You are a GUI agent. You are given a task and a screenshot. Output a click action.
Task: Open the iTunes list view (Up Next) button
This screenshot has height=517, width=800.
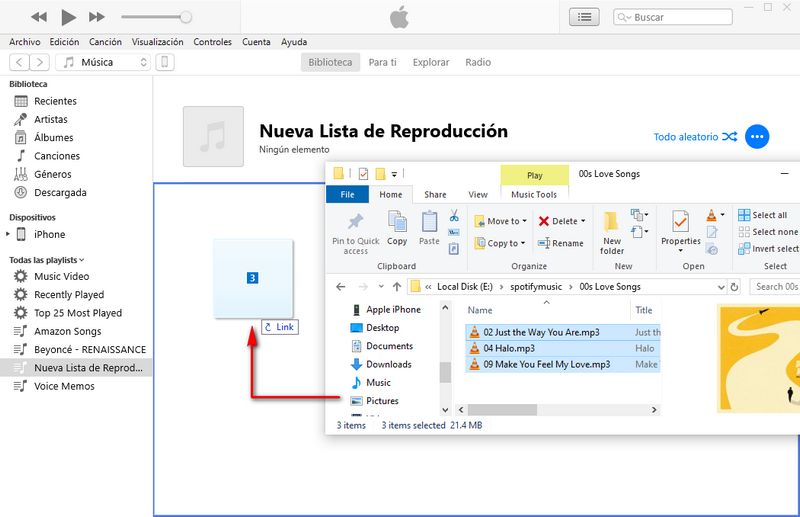point(584,17)
